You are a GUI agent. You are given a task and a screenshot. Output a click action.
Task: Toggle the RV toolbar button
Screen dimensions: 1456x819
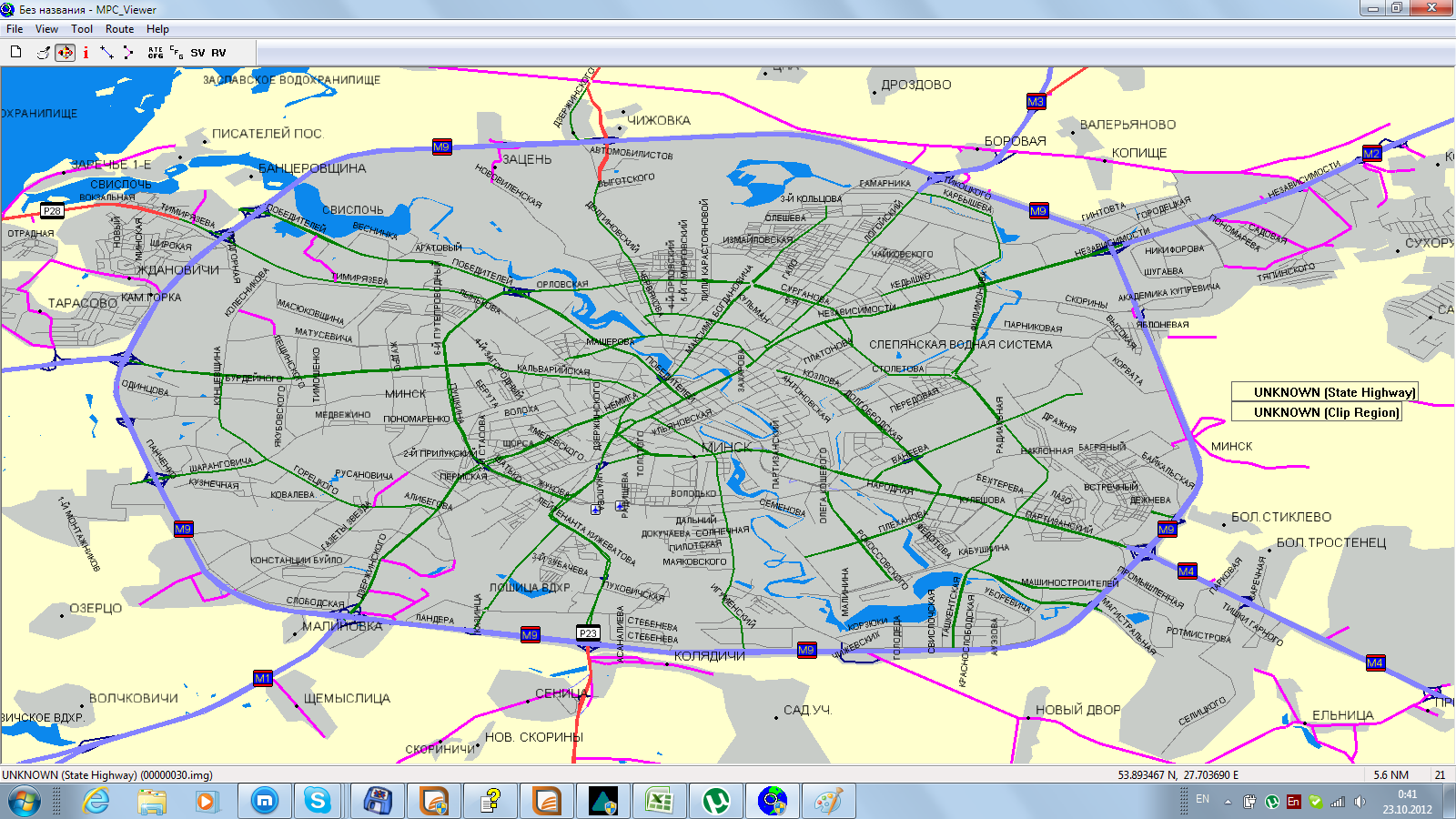[x=218, y=53]
